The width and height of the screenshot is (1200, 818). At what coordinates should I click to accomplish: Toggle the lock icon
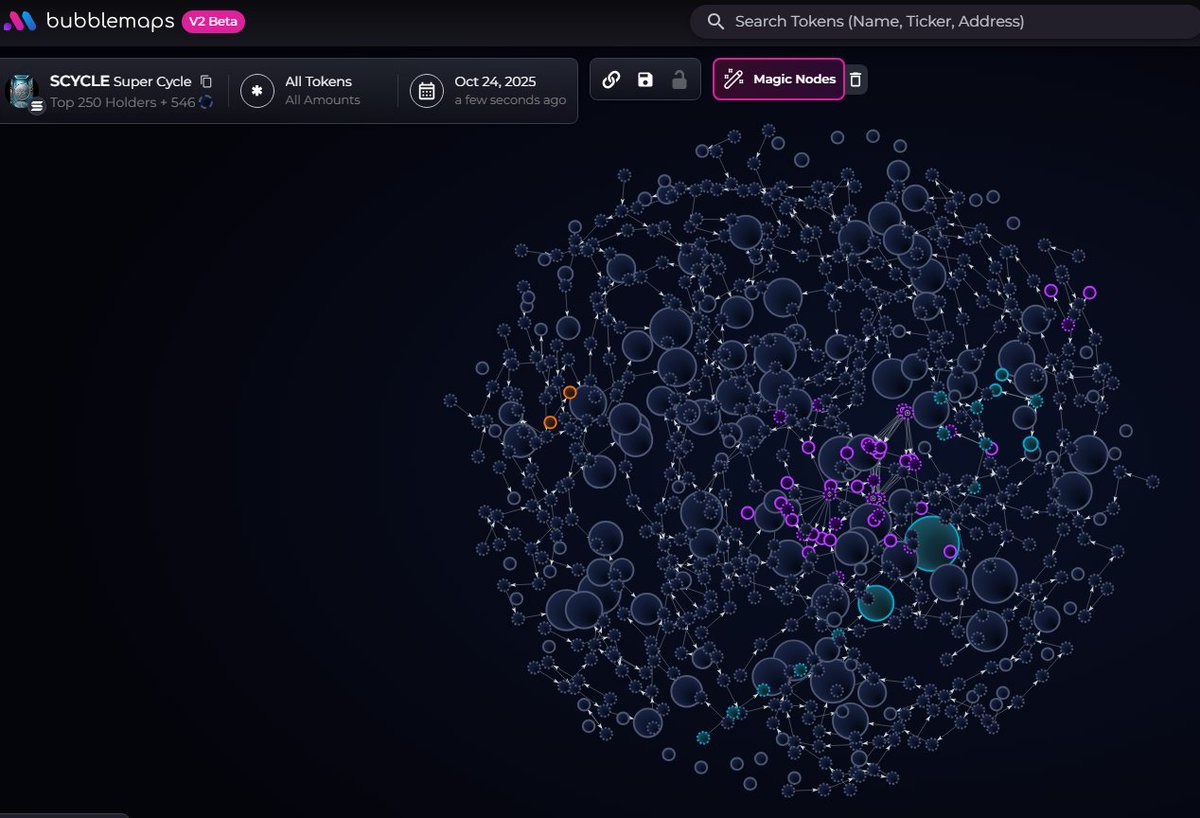tap(679, 80)
